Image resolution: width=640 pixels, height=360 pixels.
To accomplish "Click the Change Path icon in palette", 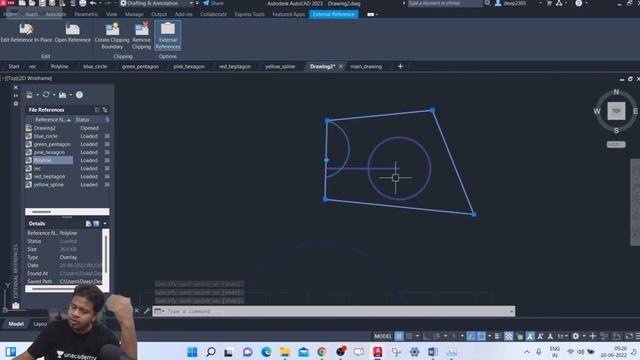I will tap(62, 95).
